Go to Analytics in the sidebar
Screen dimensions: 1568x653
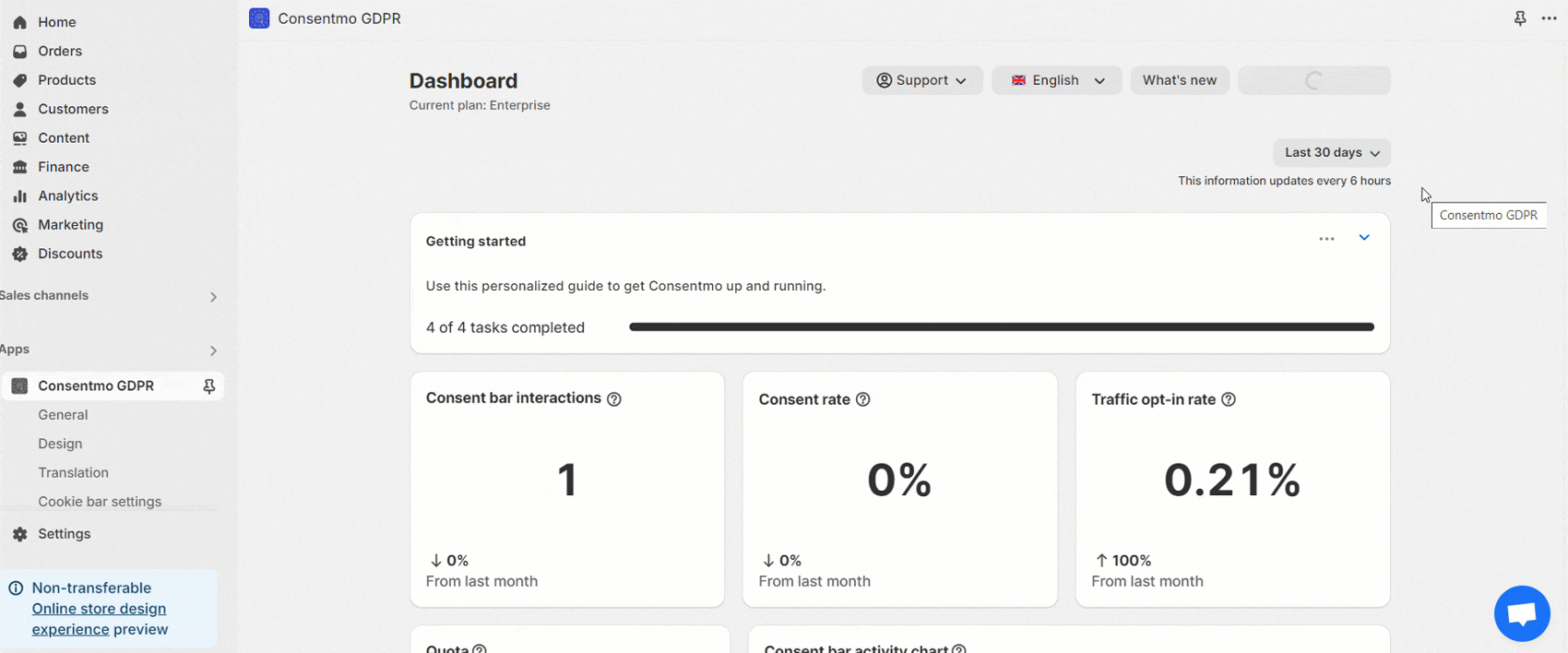click(67, 196)
